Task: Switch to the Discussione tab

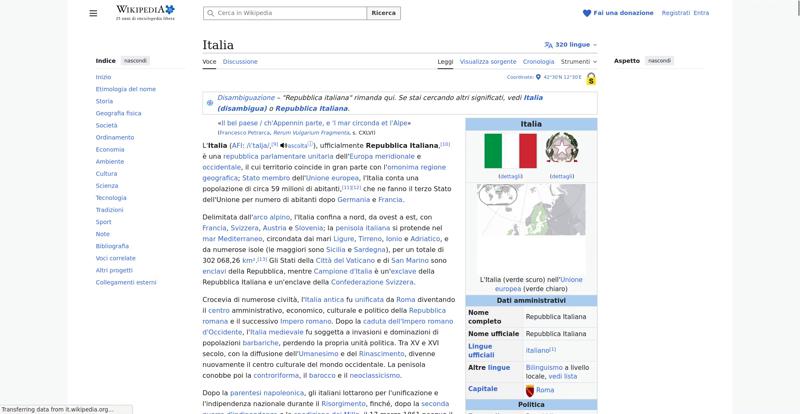Action: [x=240, y=61]
